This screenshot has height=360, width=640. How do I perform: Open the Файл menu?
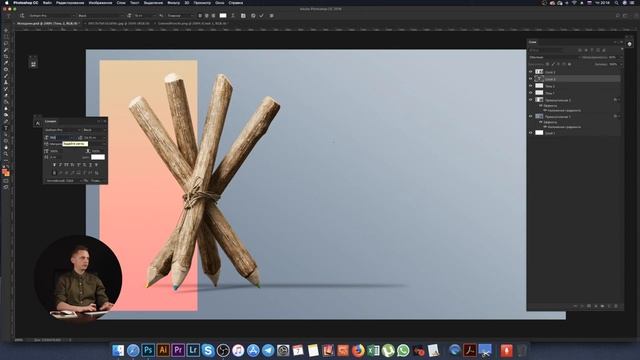click(x=47, y=3)
